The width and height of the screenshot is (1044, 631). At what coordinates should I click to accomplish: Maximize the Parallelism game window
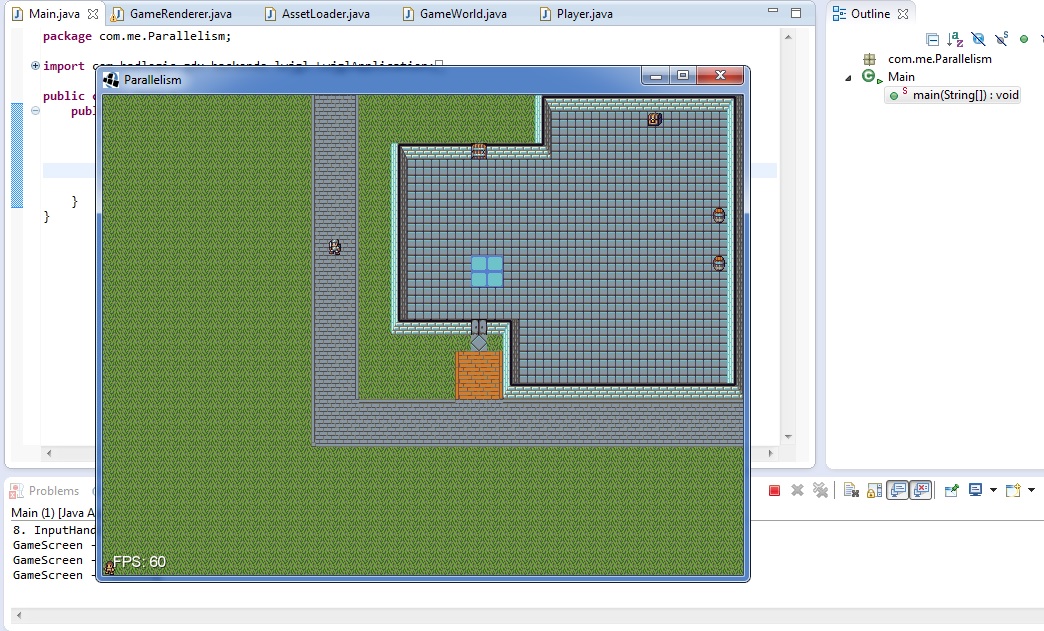[x=682, y=76]
